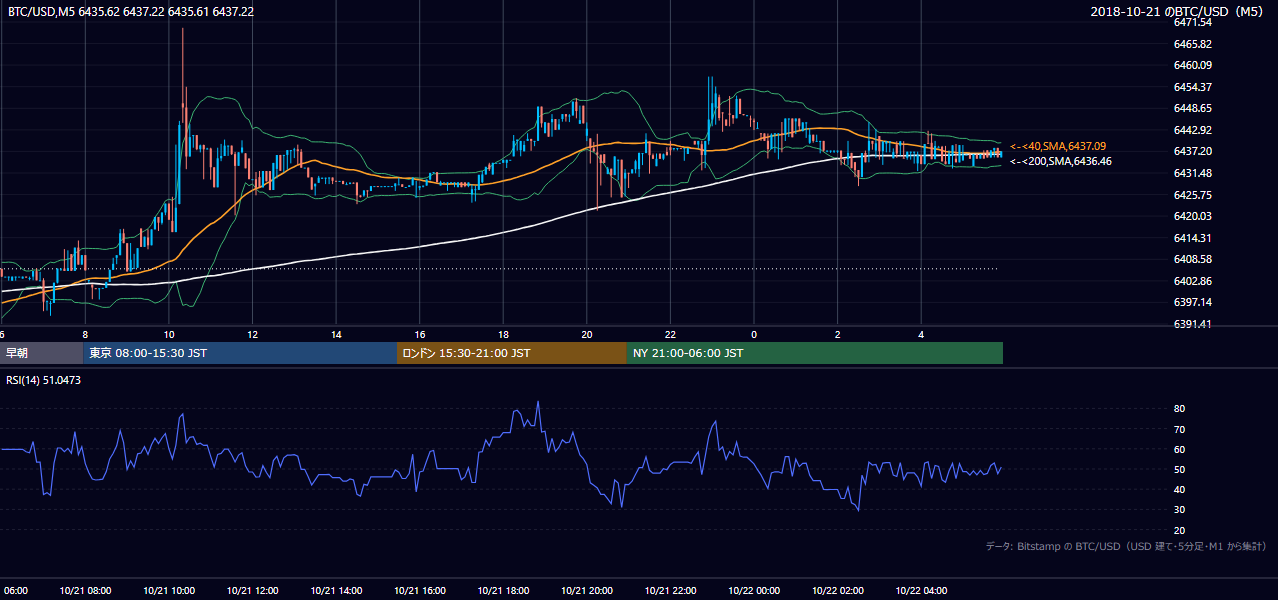Click the bottom time label 10/21 14:00
The height and width of the screenshot is (600, 1278).
click(336, 590)
